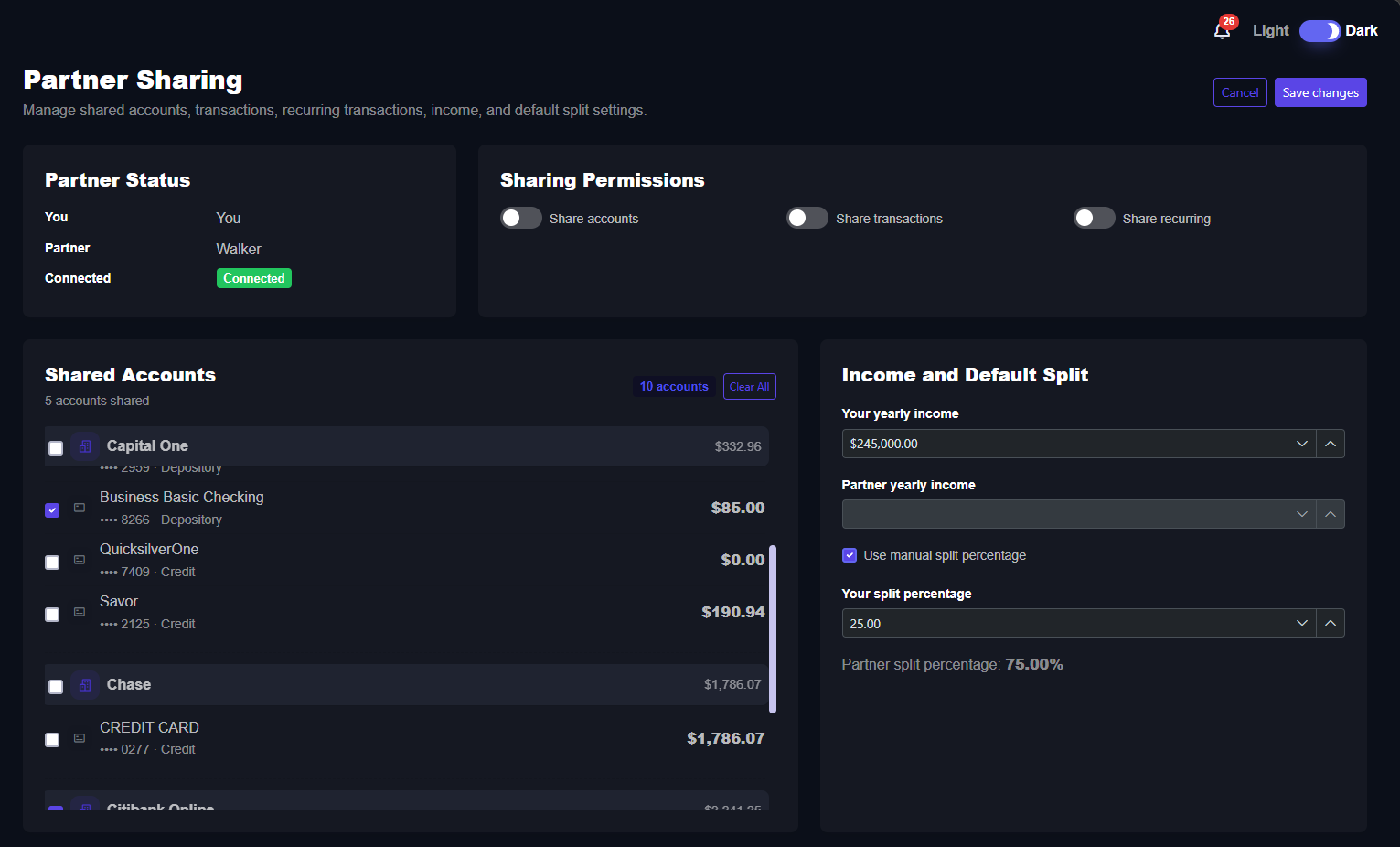Uncheck Business Basic Checking checkbox

[x=52, y=510]
